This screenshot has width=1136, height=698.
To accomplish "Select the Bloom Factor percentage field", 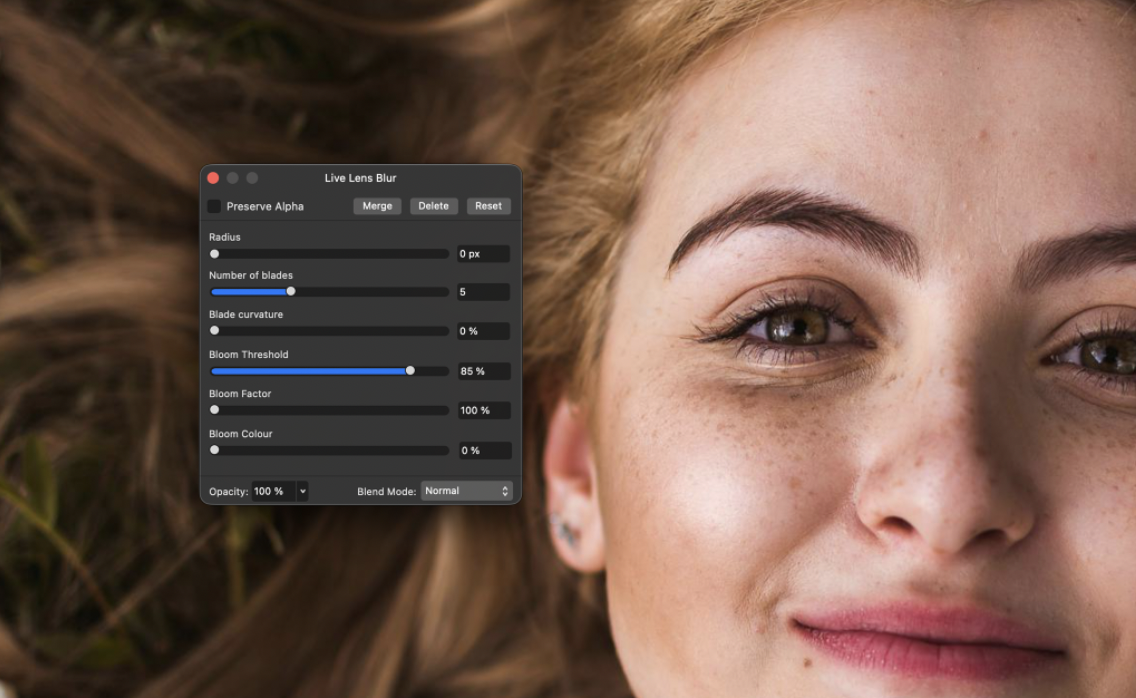I will pos(483,410).
